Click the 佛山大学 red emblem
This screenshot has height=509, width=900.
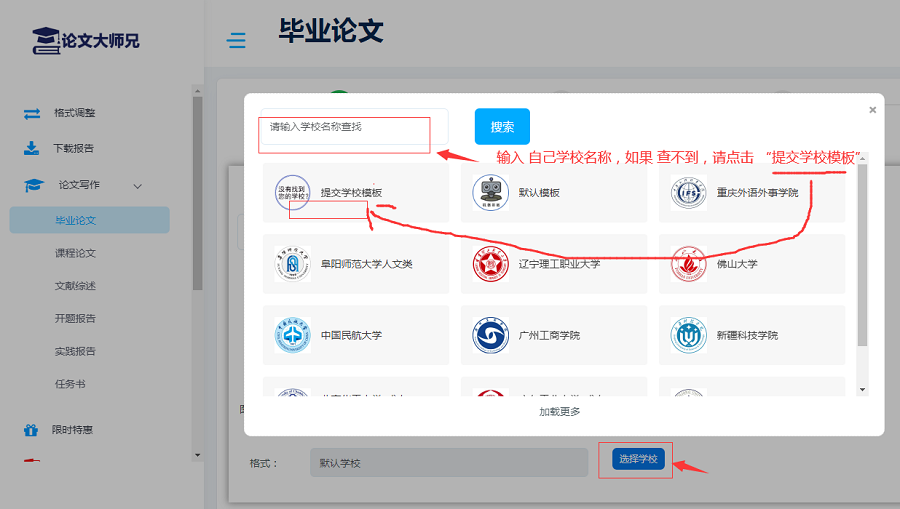coord(689,264)
